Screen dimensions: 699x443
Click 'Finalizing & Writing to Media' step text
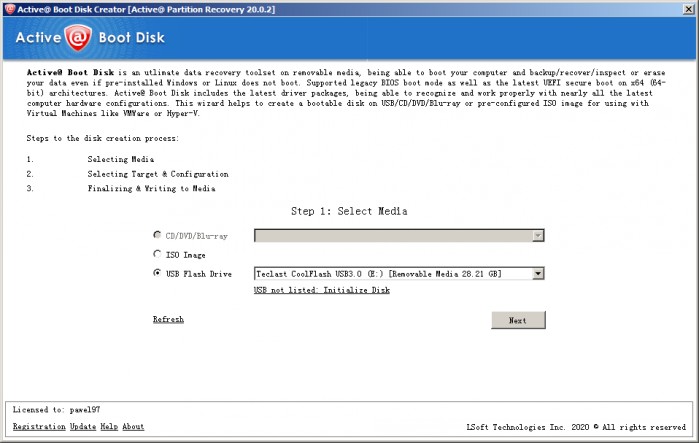click(x=151, y=189)
